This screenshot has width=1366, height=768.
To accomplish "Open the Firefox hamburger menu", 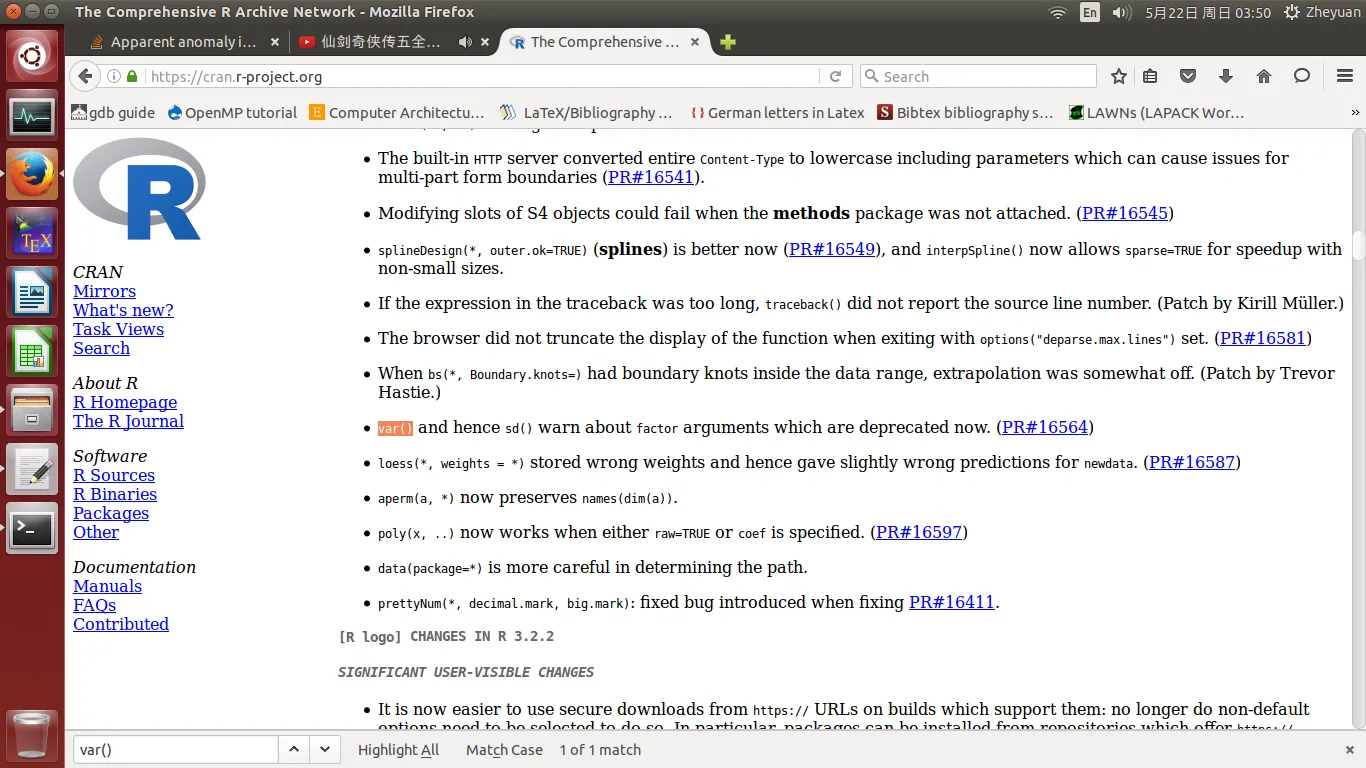I will coord(1343,76).
